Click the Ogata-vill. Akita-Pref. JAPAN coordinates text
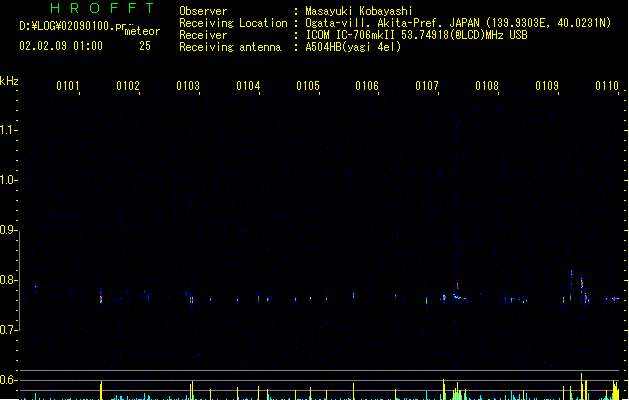Screen dimensions: 629x400 [x=458, y=23]
